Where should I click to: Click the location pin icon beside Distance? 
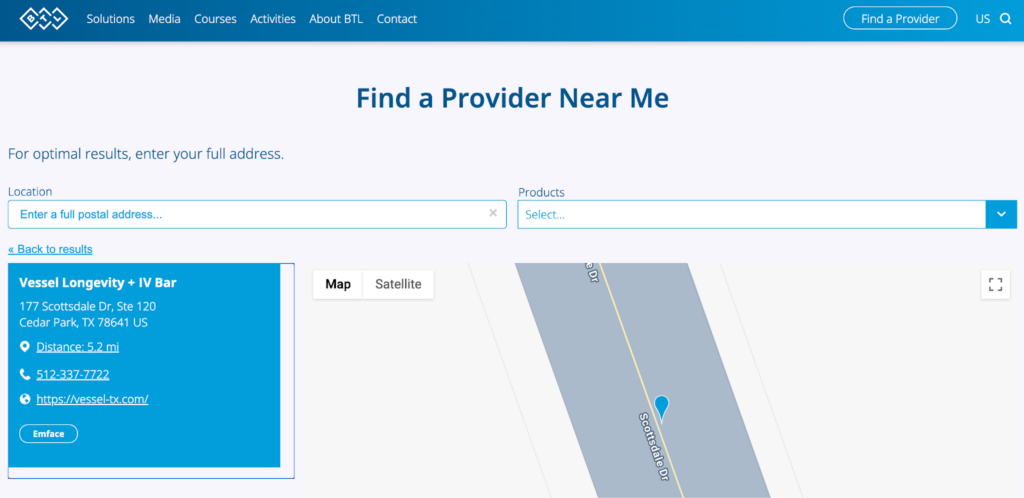tap(25, 347)
